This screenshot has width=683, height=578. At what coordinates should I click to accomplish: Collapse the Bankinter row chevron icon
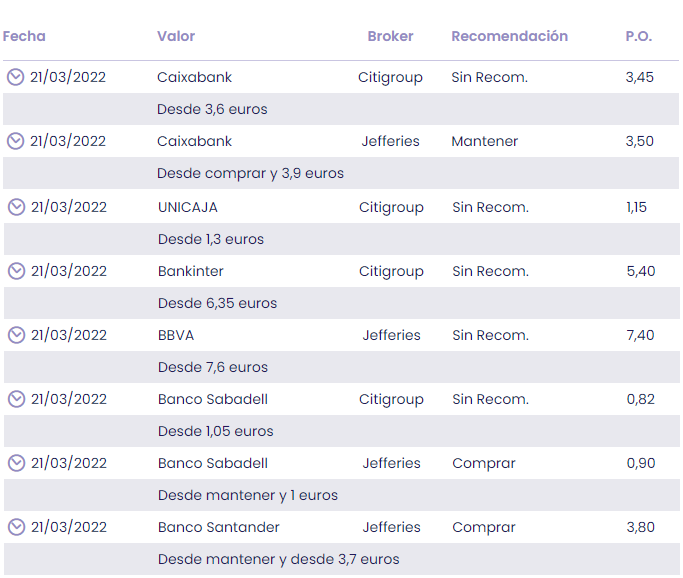pos(16,271)
